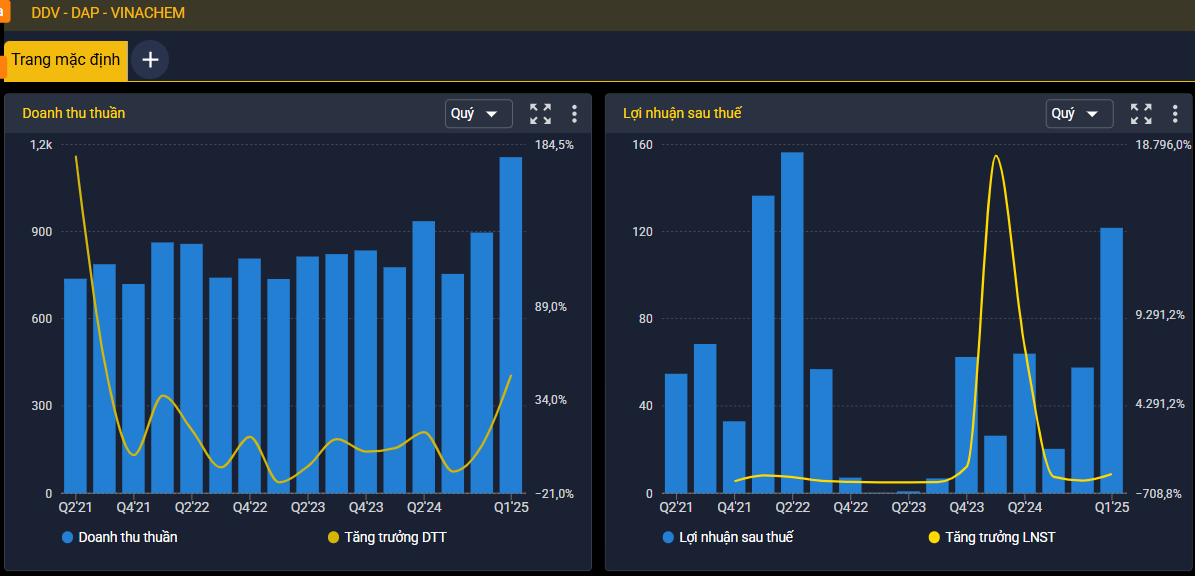1195x576 pixels.
Task: Click the Doanh thu thuần panel title
Action: point(74,114)
